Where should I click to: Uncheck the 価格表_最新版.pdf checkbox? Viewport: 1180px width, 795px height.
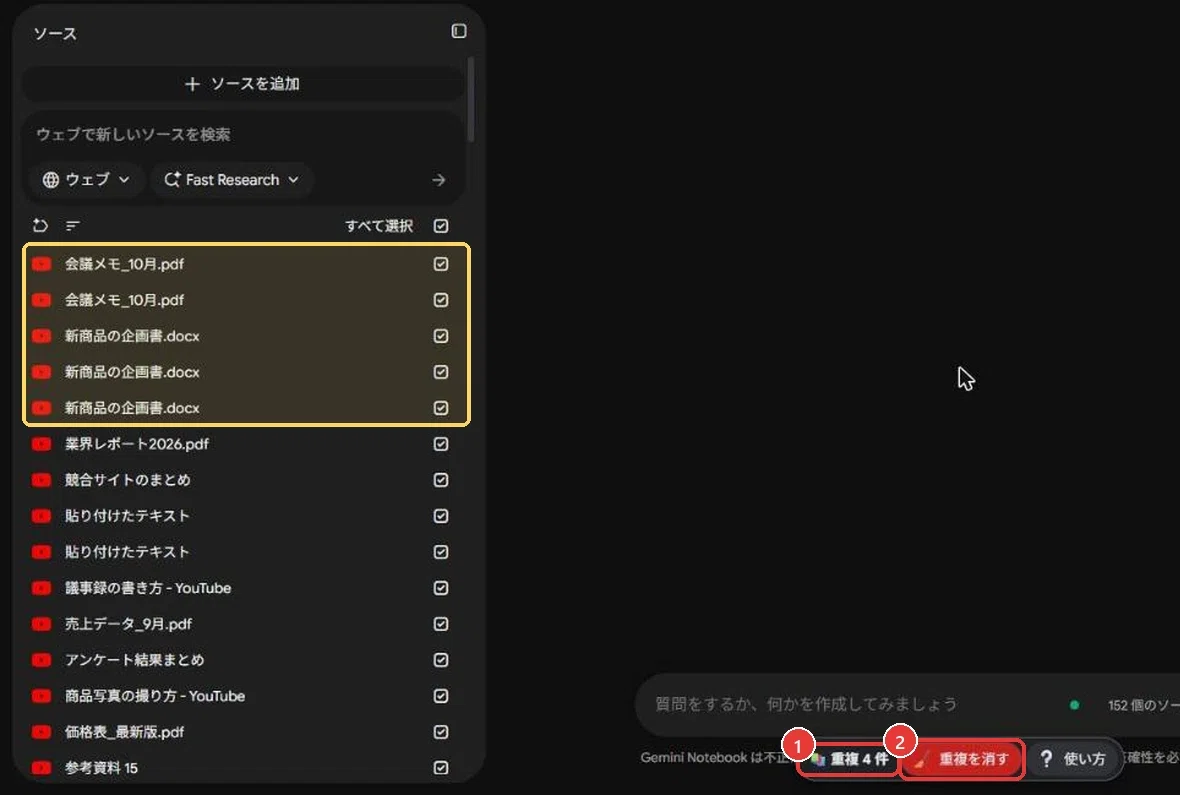coord(441,732)
